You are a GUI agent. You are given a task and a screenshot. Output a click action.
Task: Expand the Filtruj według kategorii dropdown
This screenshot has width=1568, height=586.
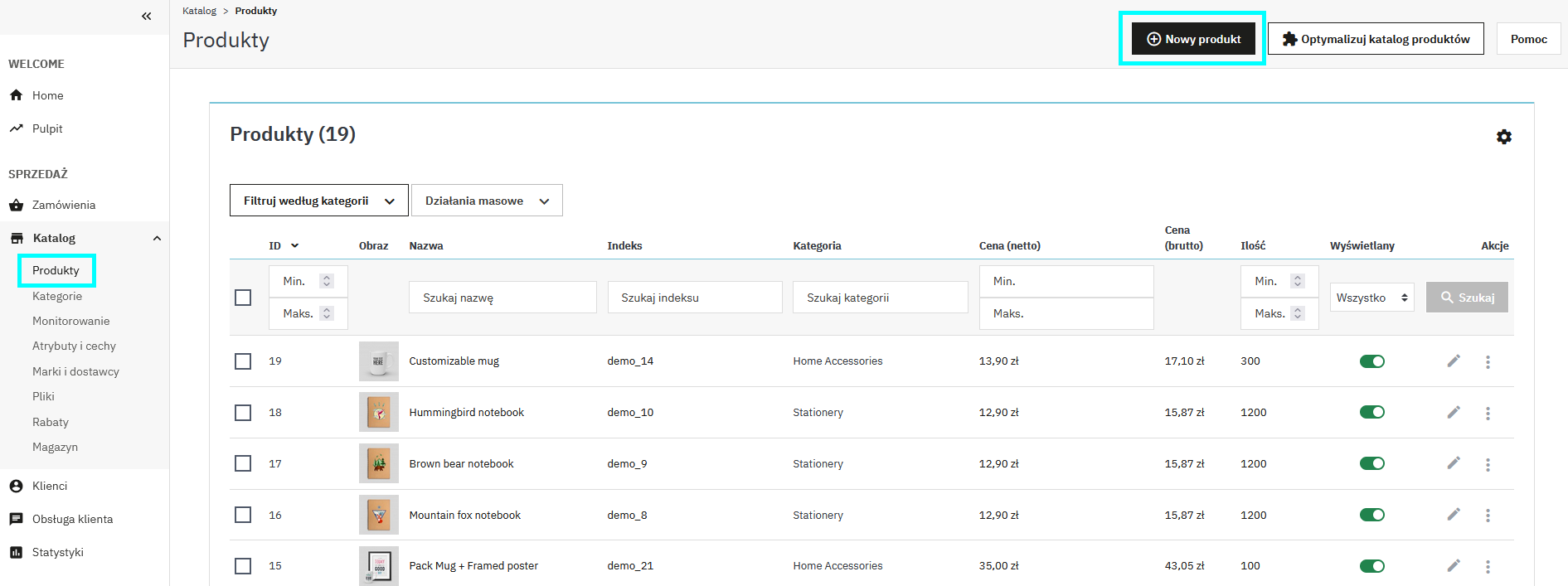point(318,201)
